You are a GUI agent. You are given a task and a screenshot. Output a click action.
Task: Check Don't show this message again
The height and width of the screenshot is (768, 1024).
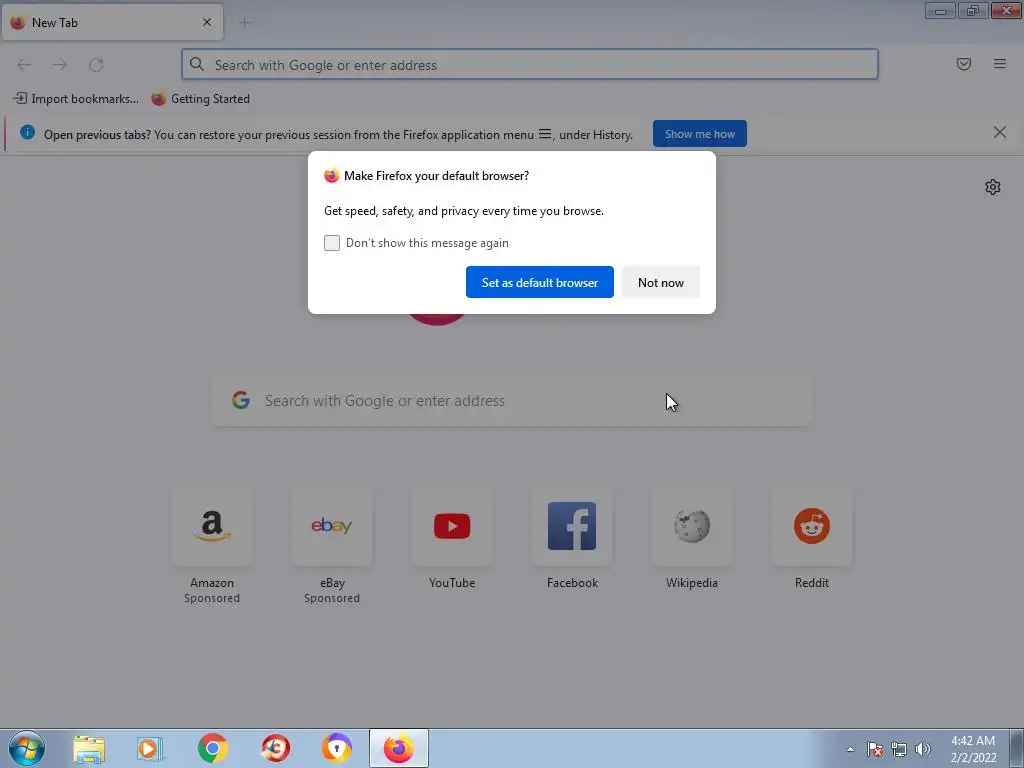point(332,243)
